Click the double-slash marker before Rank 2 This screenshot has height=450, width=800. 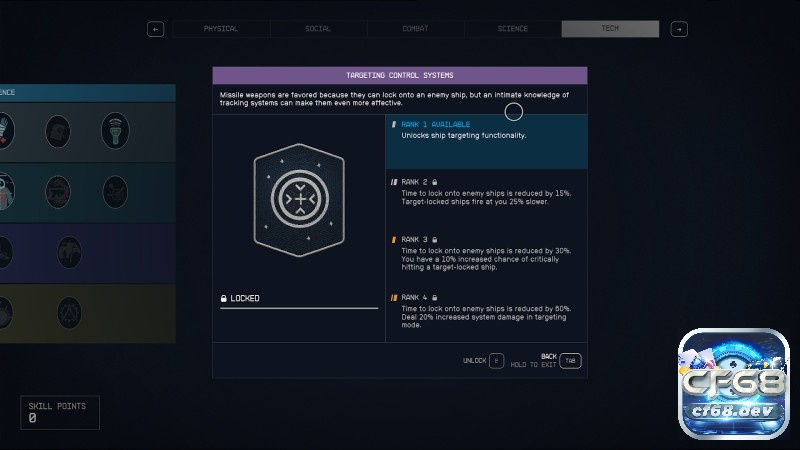(394, 182)
